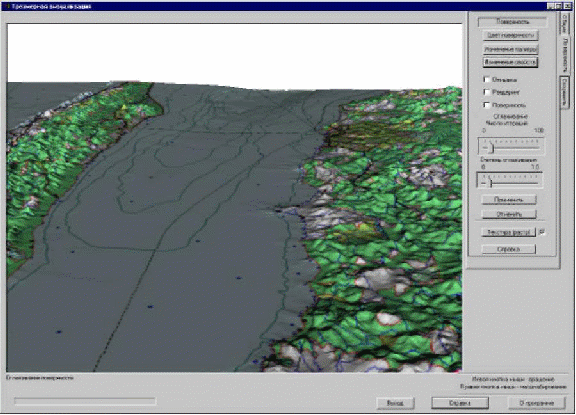This screenshot has height=415, width=576.
Task: Click the second button in the surface panel
Action: 510,48
